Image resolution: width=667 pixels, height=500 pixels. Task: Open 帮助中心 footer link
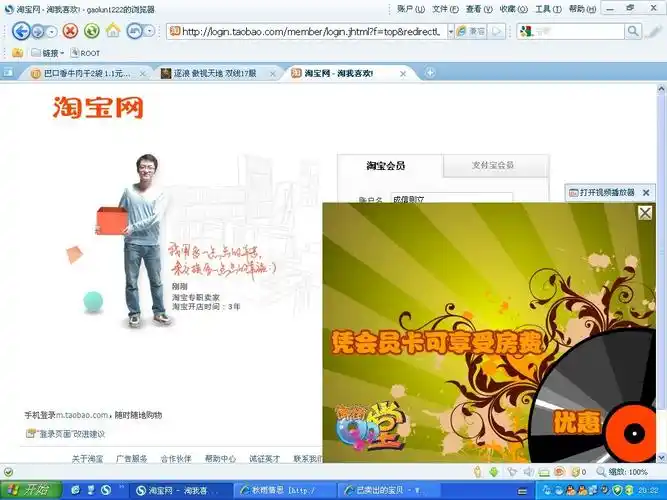point(220,459)
